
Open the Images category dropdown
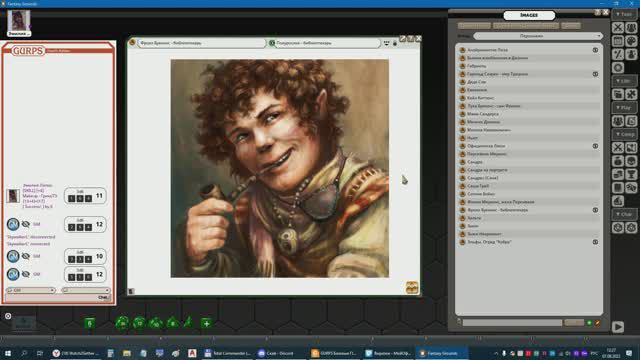(538, 36)
